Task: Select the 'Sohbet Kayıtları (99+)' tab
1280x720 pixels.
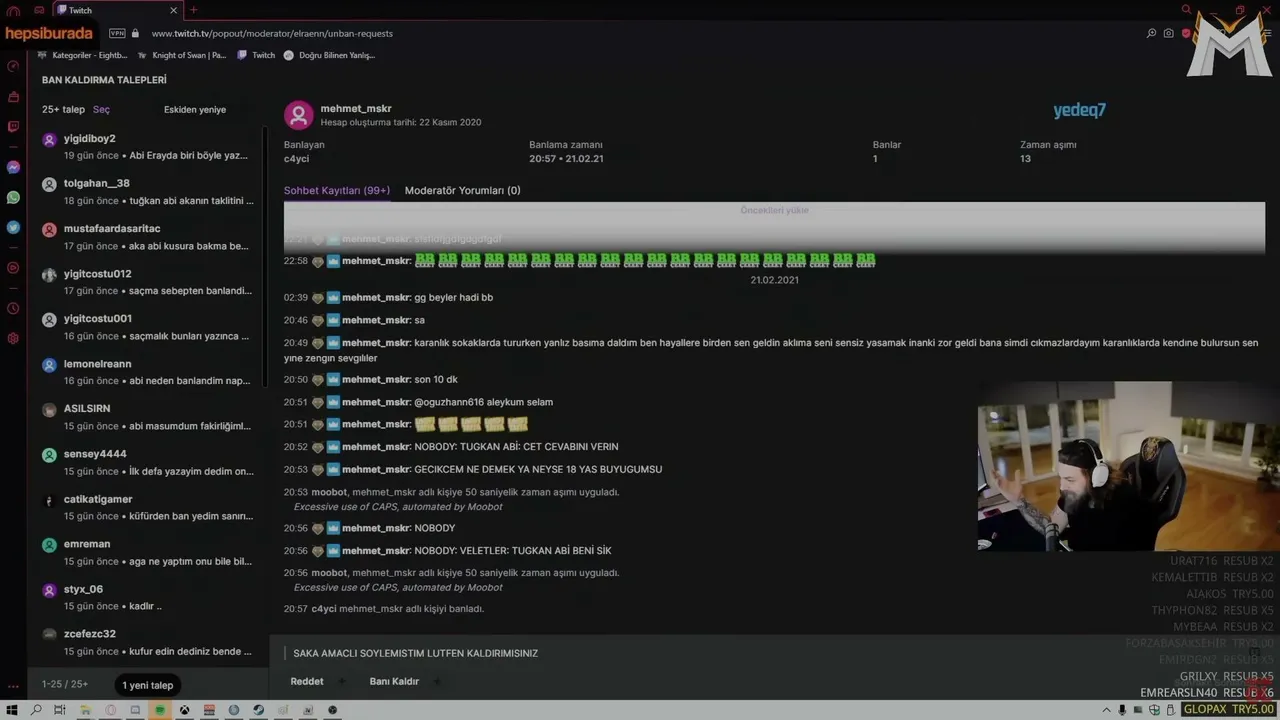Action: [337, 190]
